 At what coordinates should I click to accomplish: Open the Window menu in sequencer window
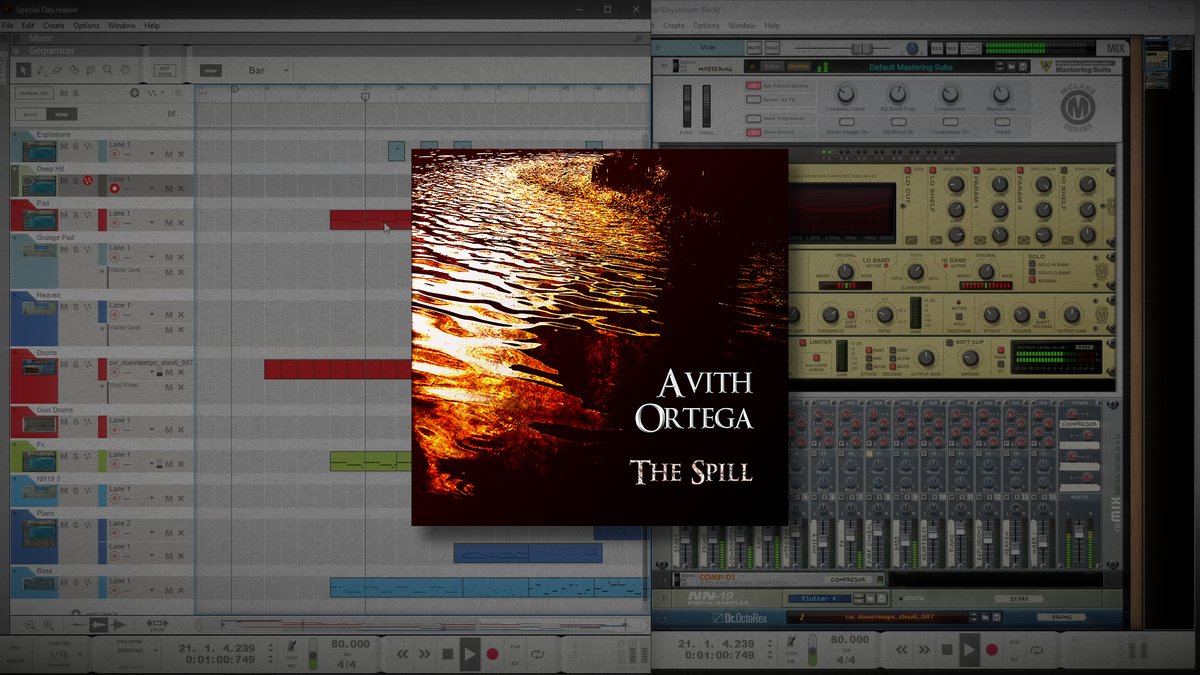(122, 25)
